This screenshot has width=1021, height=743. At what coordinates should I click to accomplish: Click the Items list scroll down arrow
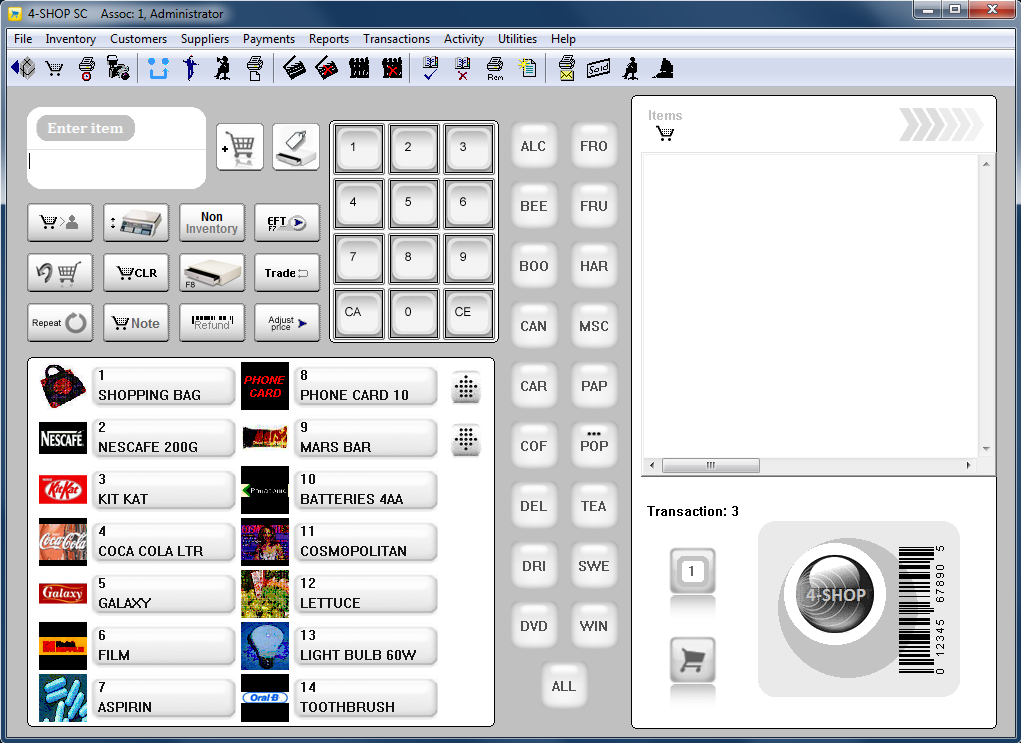coord(986,449)
